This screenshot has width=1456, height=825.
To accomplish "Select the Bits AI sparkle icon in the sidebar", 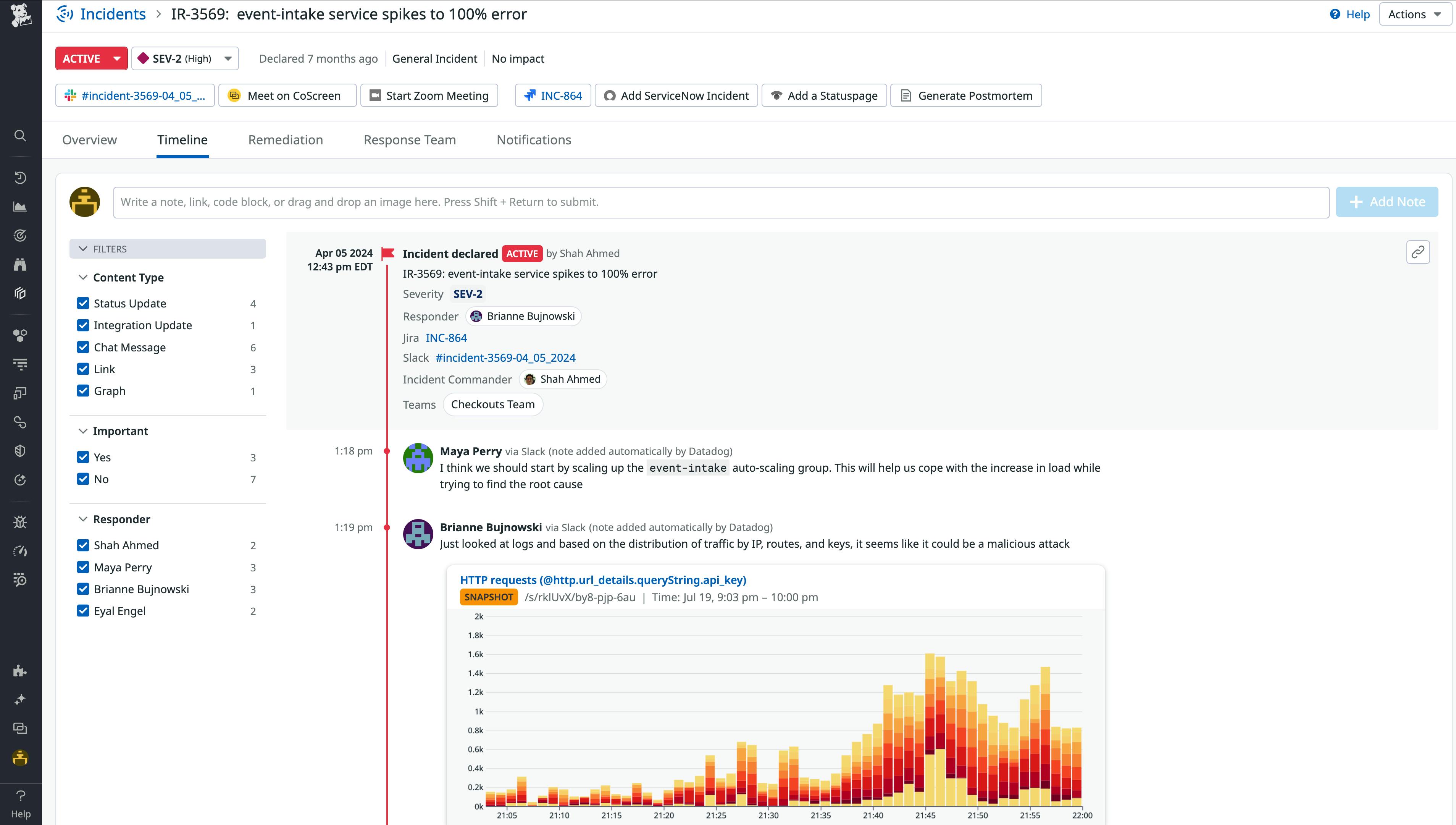I will 20,700.
